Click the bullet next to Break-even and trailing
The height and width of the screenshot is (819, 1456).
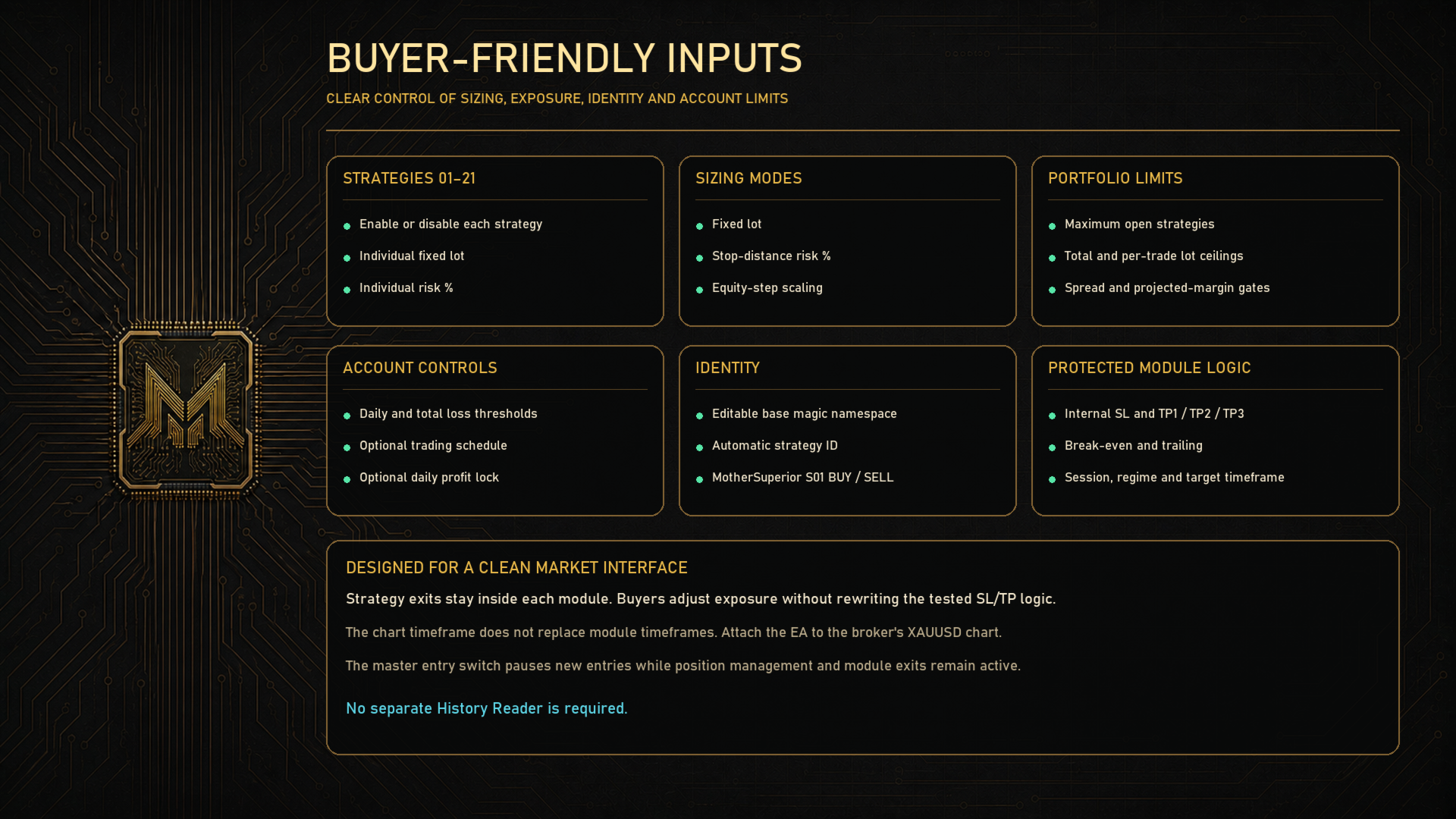(1053, 447)
